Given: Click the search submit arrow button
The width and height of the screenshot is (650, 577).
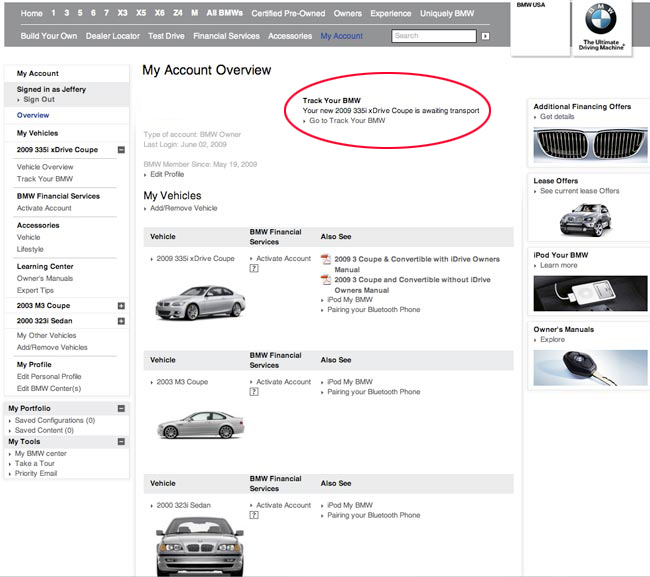Looking at the screenshot, I should point(485,36).
